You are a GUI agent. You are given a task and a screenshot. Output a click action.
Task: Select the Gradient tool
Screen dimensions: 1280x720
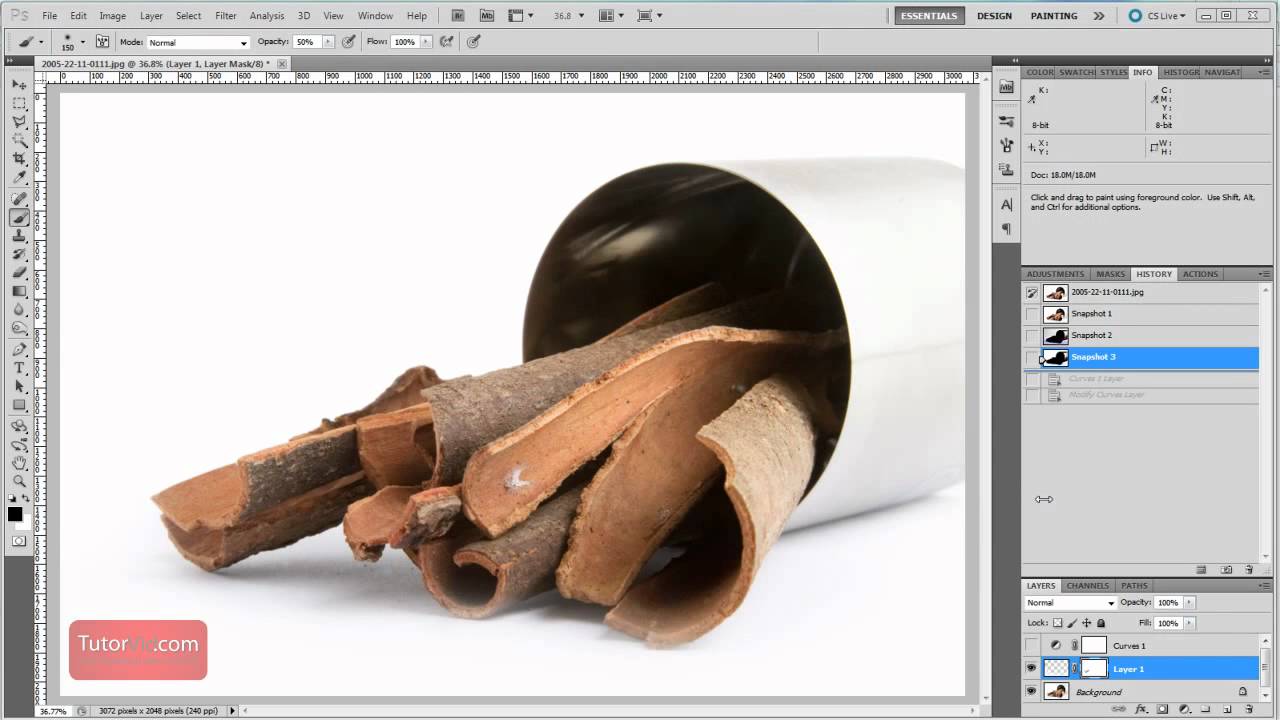pos(19,292)
